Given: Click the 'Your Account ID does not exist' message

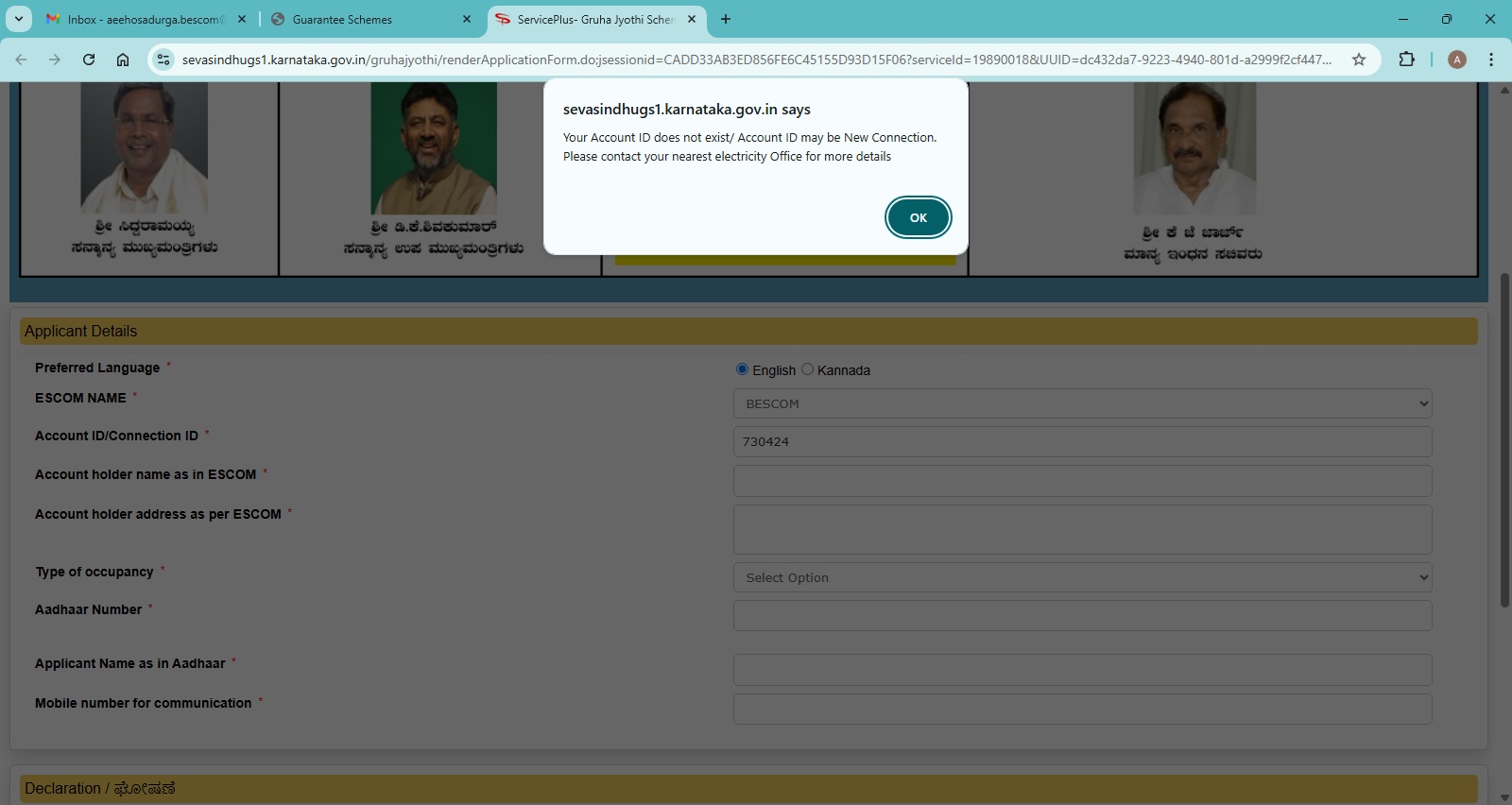Looking at the screenshot, I should [x=749, y=146].
